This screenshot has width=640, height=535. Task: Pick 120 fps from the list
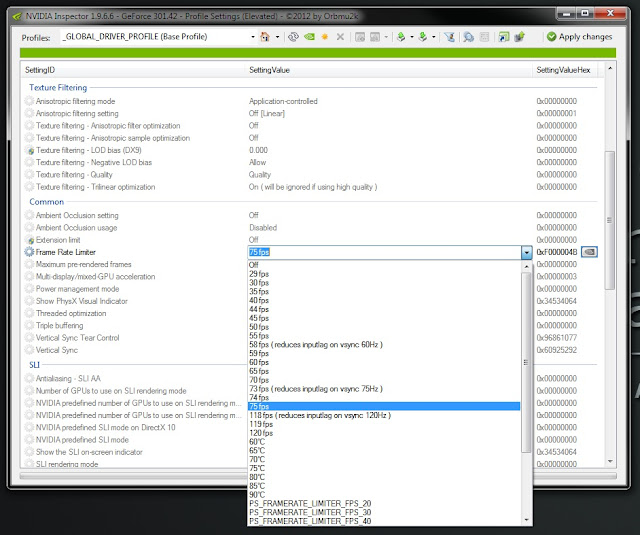click(x=384, y=433)
